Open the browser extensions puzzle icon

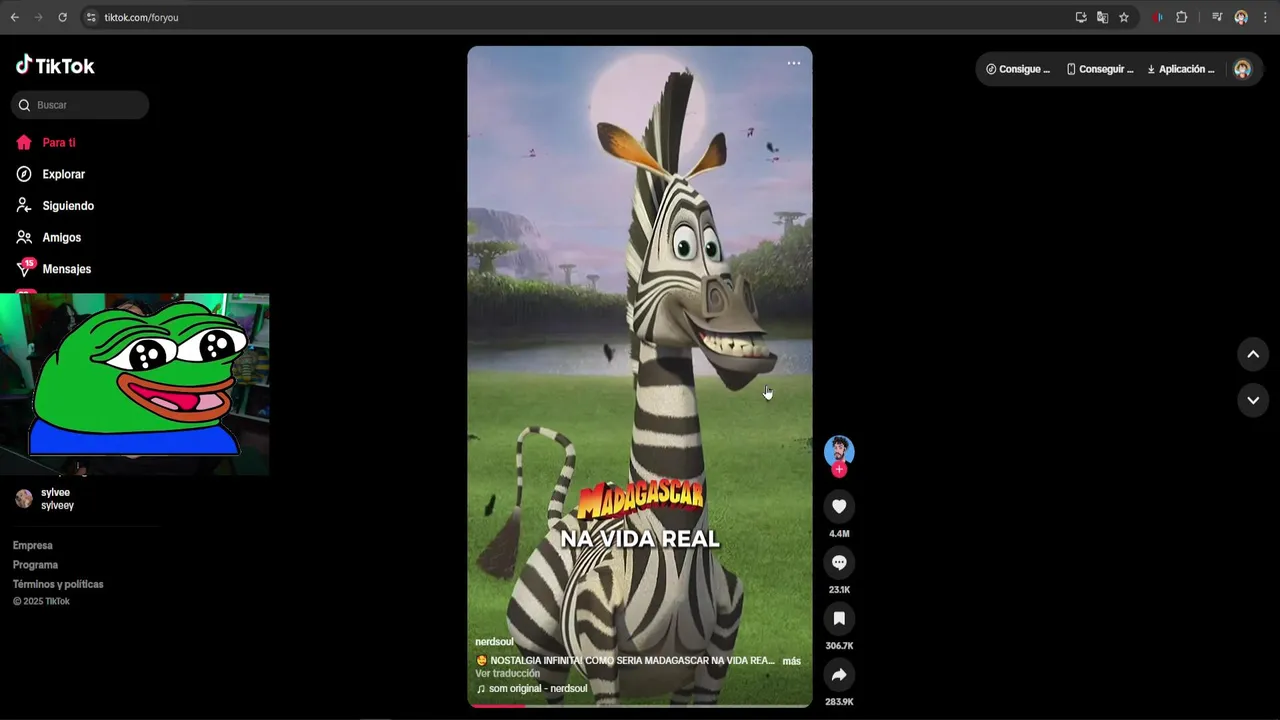[x=1182, y=17]
